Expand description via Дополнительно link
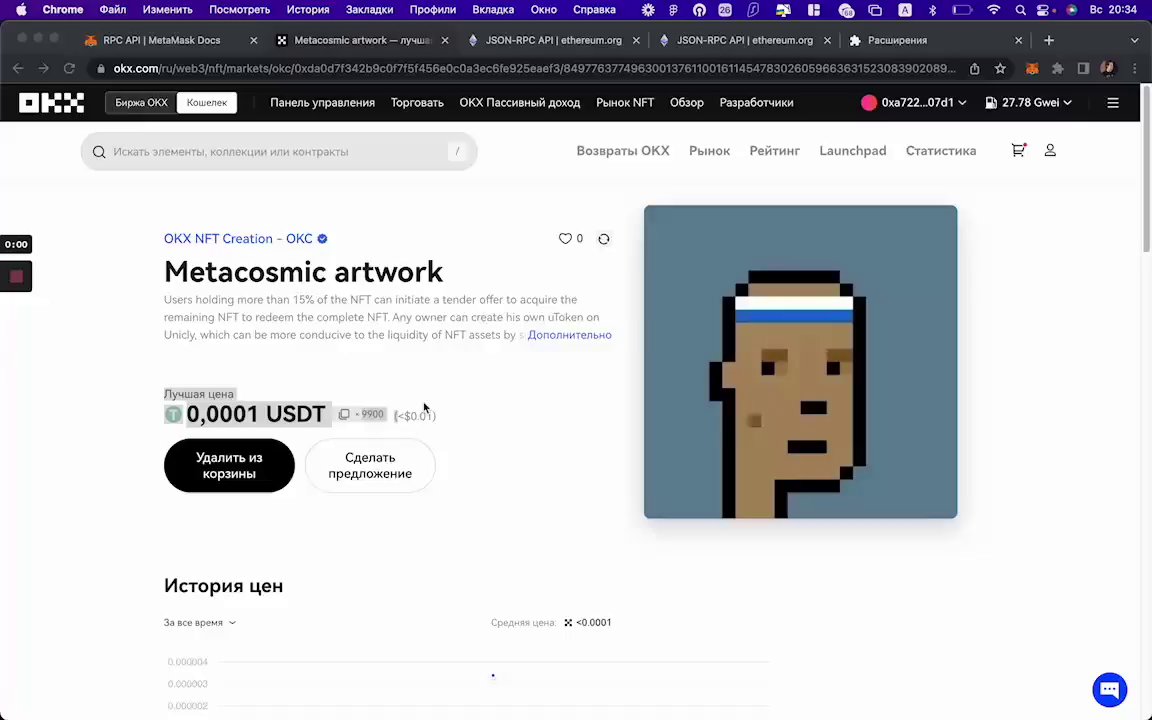Viewport: 1152px width, 720px height. tap(569, 335)
